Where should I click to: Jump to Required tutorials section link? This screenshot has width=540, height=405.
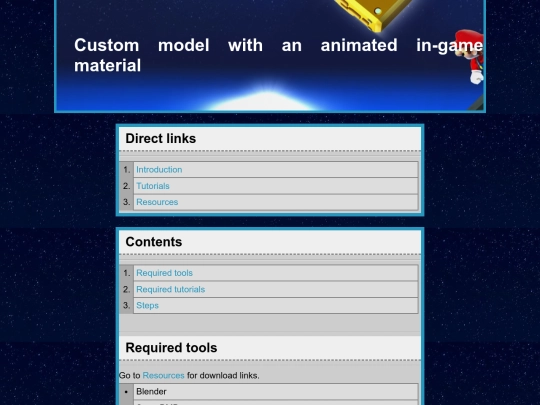coord(170,289)
